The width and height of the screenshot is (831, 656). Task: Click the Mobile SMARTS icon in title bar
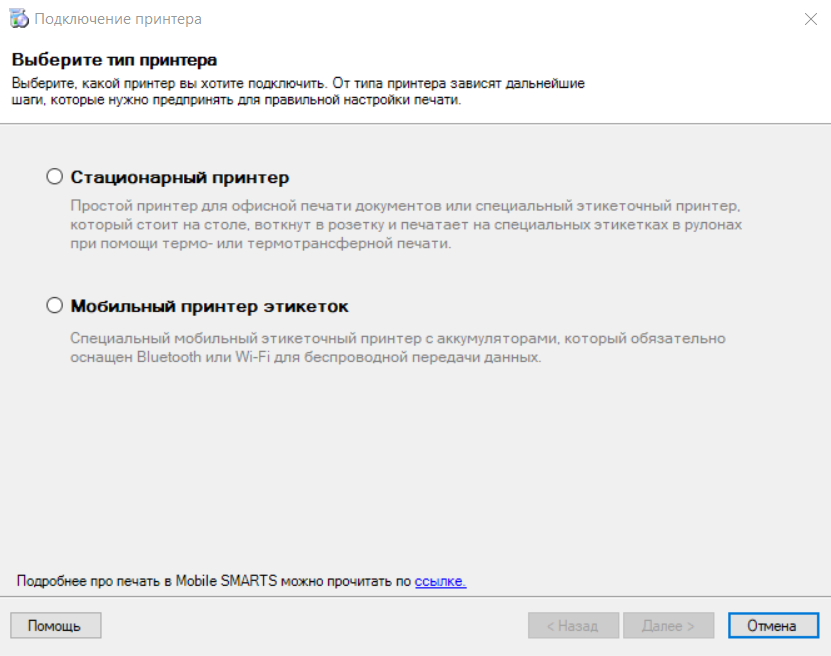click(x=19, y=19)
